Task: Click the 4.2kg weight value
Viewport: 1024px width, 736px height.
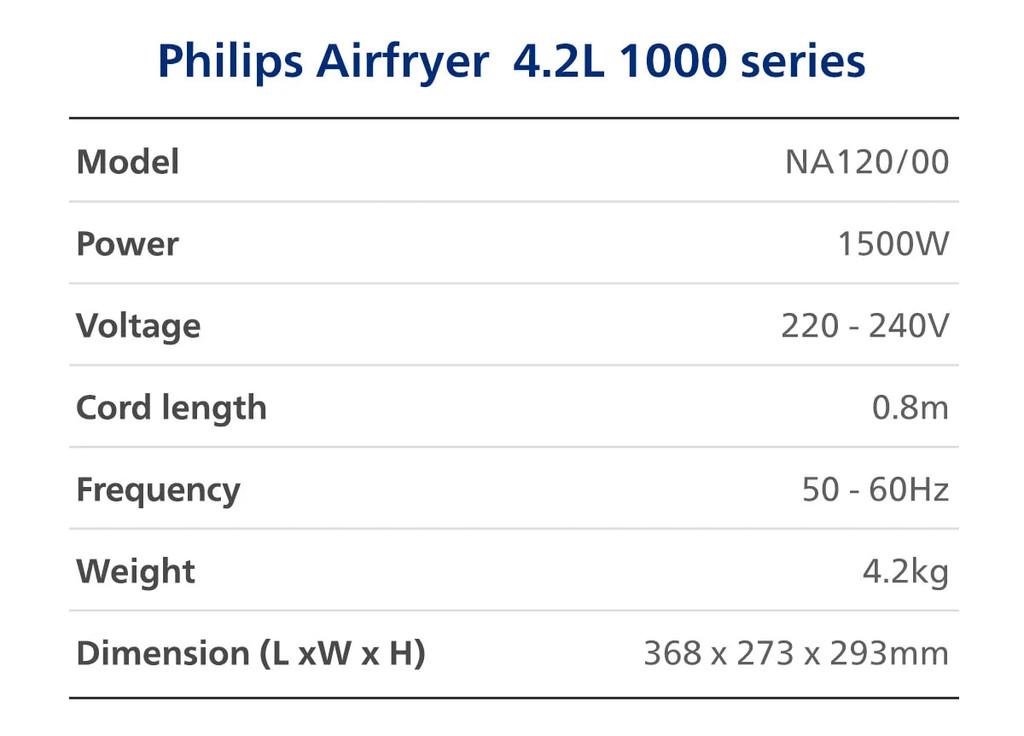Action: [x=905, y=572]
